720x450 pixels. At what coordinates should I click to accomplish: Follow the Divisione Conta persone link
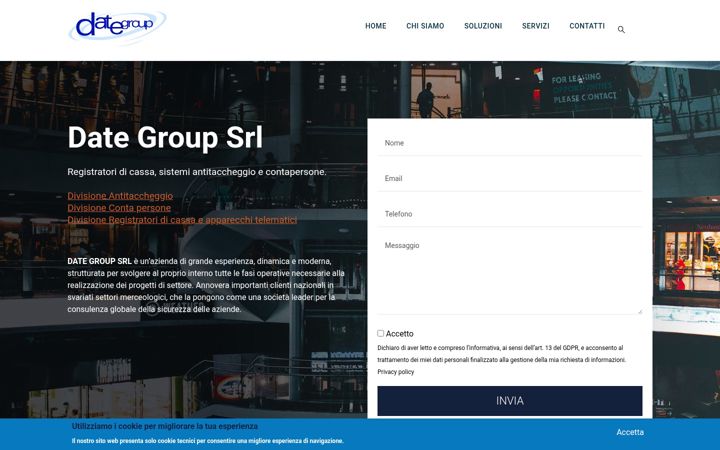[x=119, y=208]
